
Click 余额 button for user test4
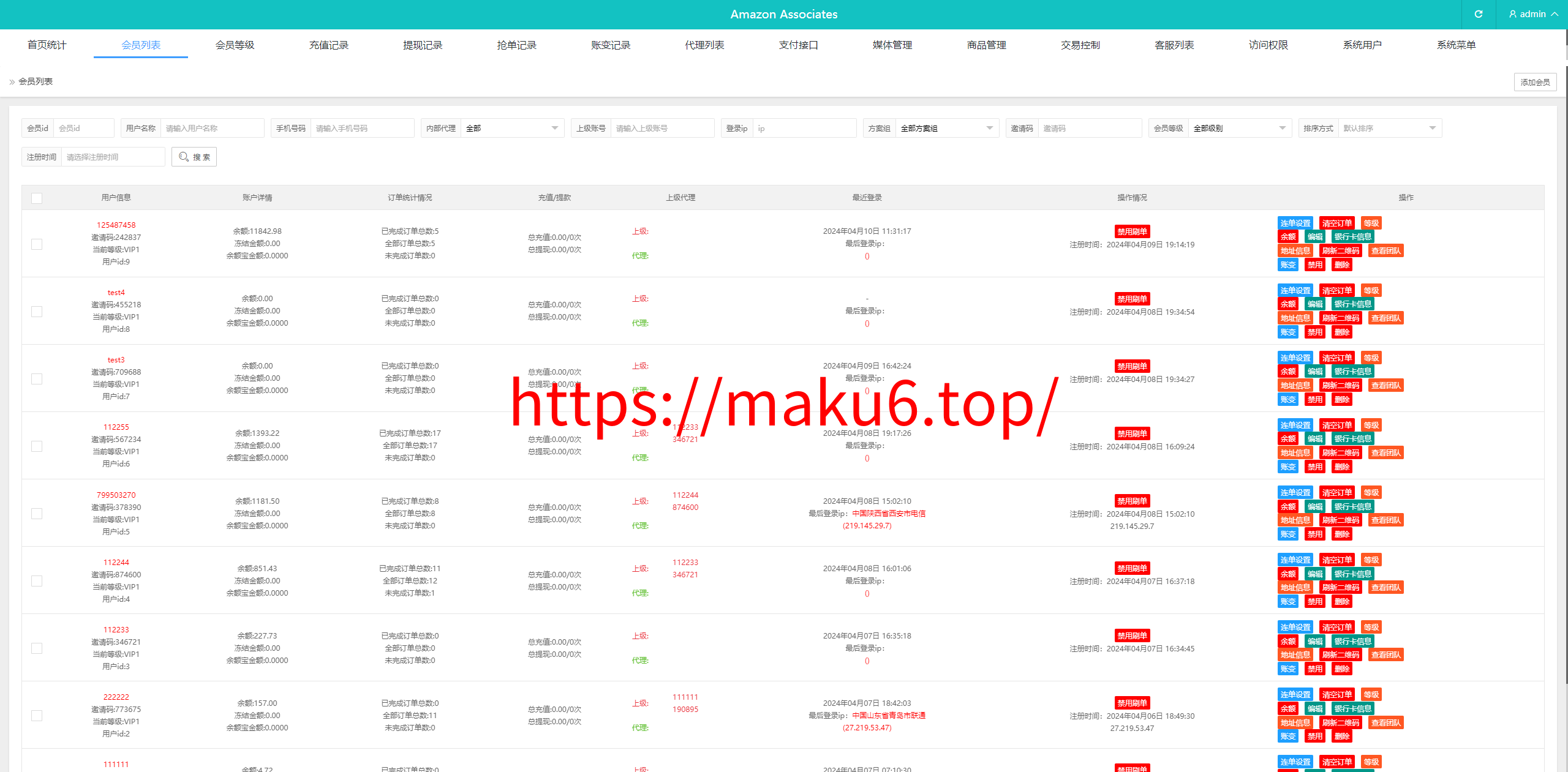[1288, 304]
